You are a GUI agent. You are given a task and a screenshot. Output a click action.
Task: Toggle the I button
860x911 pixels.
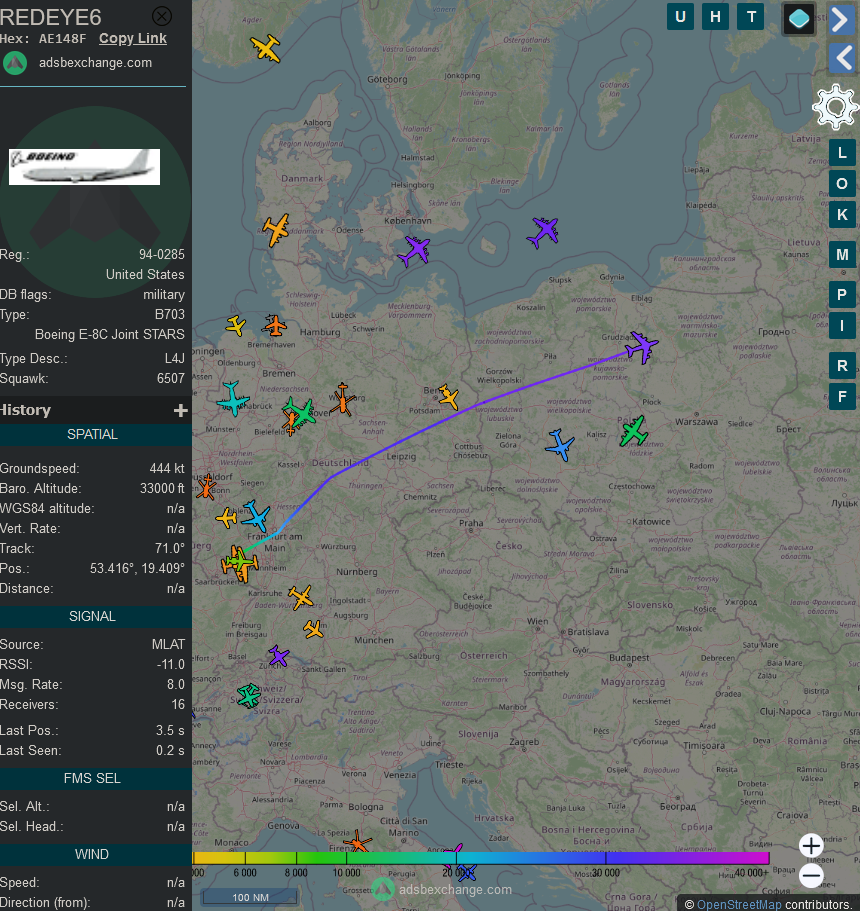point(842,326)
